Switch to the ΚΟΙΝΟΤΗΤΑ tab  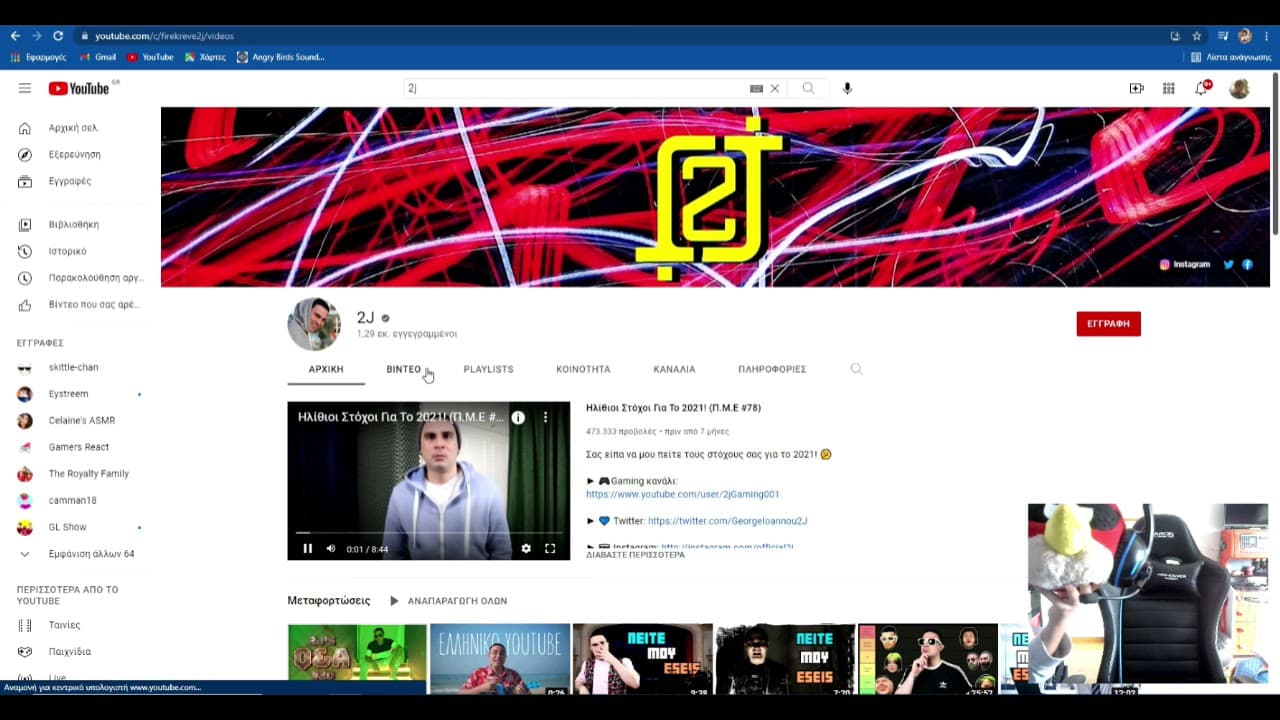click(x=583, y=369)
